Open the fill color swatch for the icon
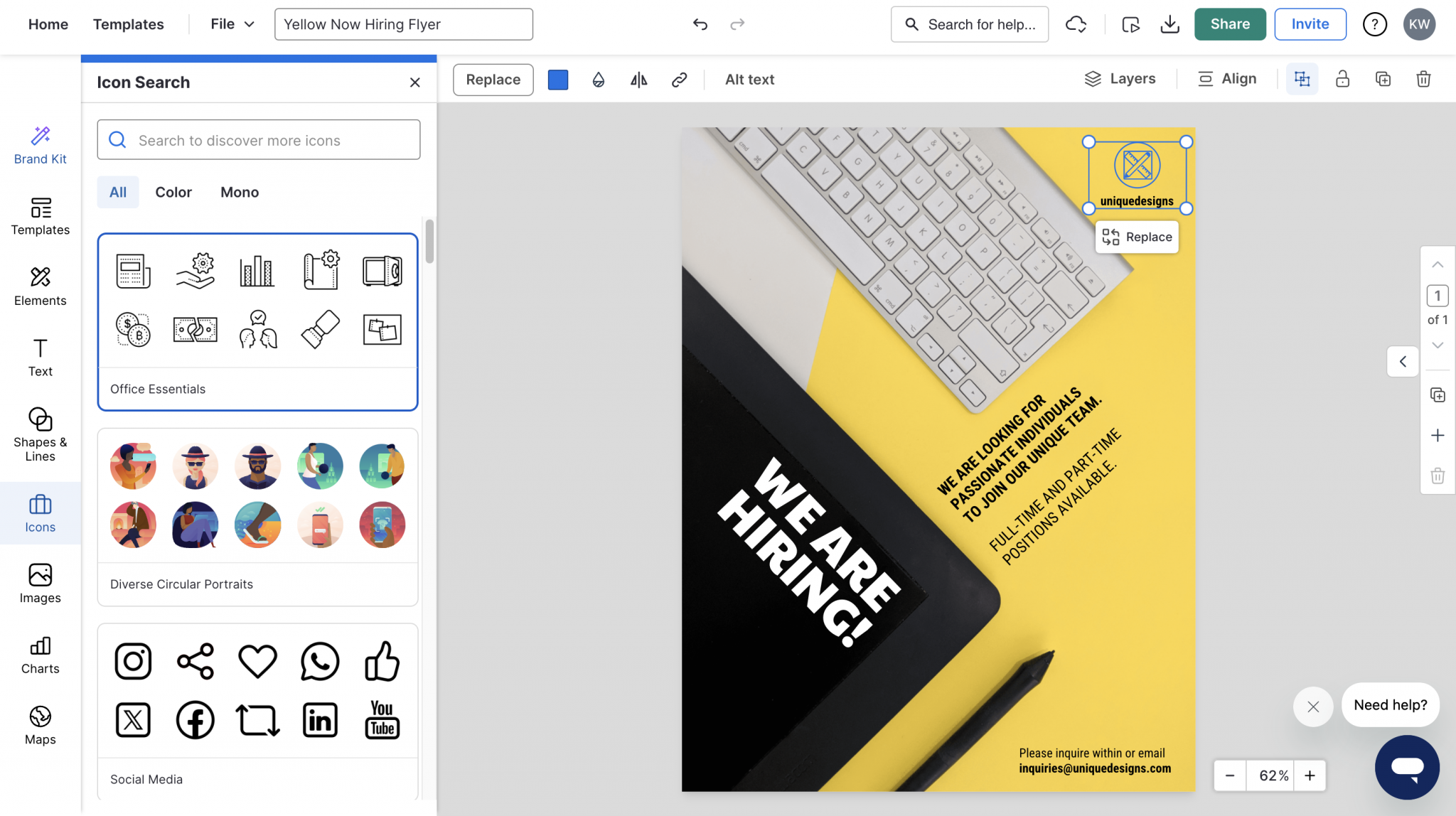This screenshot has height=816, width=1456. pos(557,80)
